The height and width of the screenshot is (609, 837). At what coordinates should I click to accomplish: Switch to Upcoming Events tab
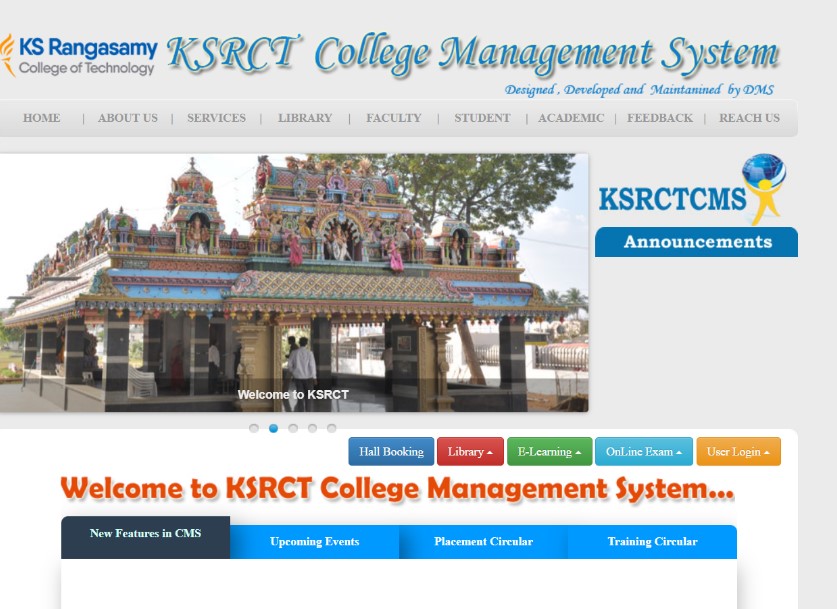(x=314, y=542)
